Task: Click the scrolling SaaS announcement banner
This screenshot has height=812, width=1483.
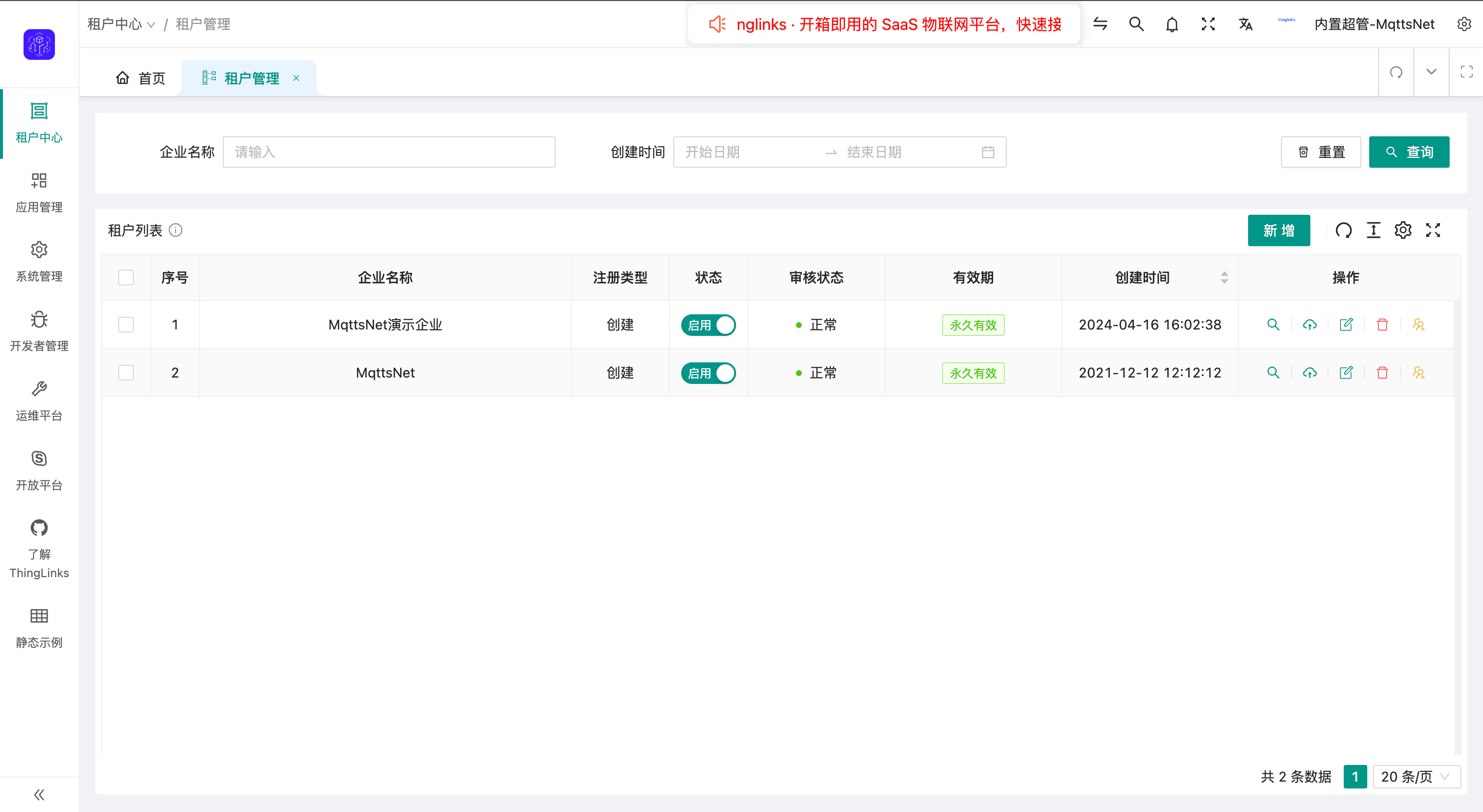Action: coord(884,24)
